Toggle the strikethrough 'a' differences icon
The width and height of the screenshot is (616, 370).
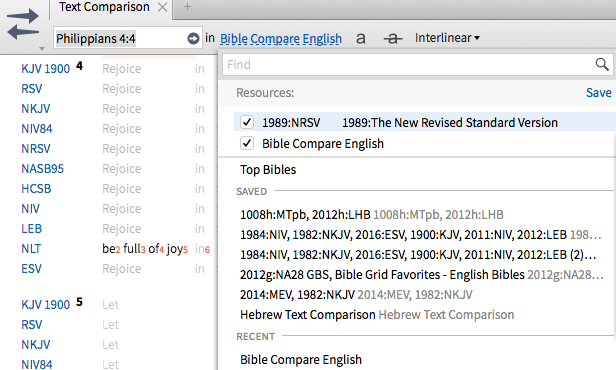click(x=393, y=38)
